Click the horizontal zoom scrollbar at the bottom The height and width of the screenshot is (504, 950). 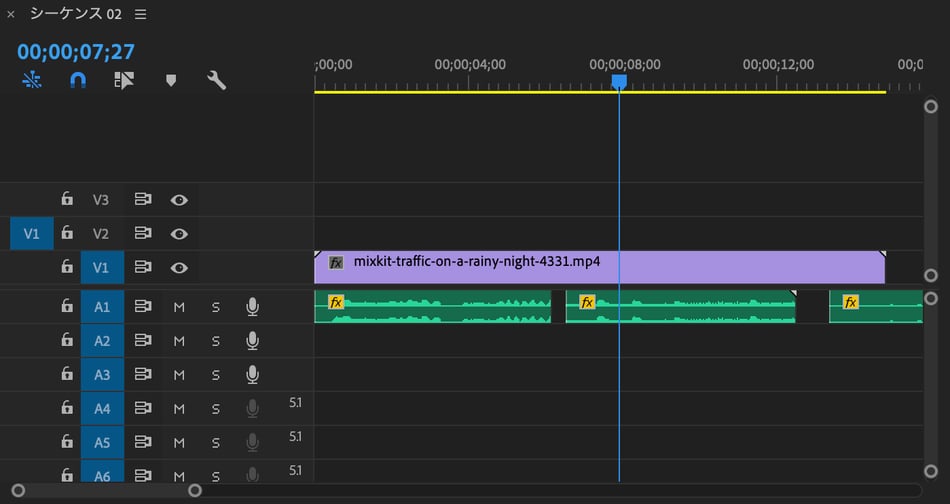tap(106, 491)
